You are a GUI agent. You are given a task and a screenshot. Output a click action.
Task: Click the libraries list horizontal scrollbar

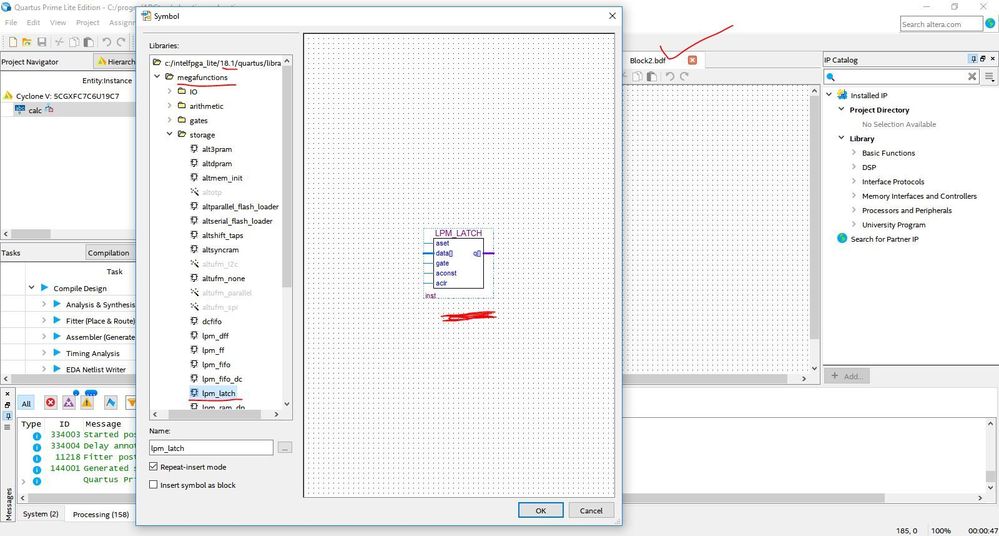[215, 414]
